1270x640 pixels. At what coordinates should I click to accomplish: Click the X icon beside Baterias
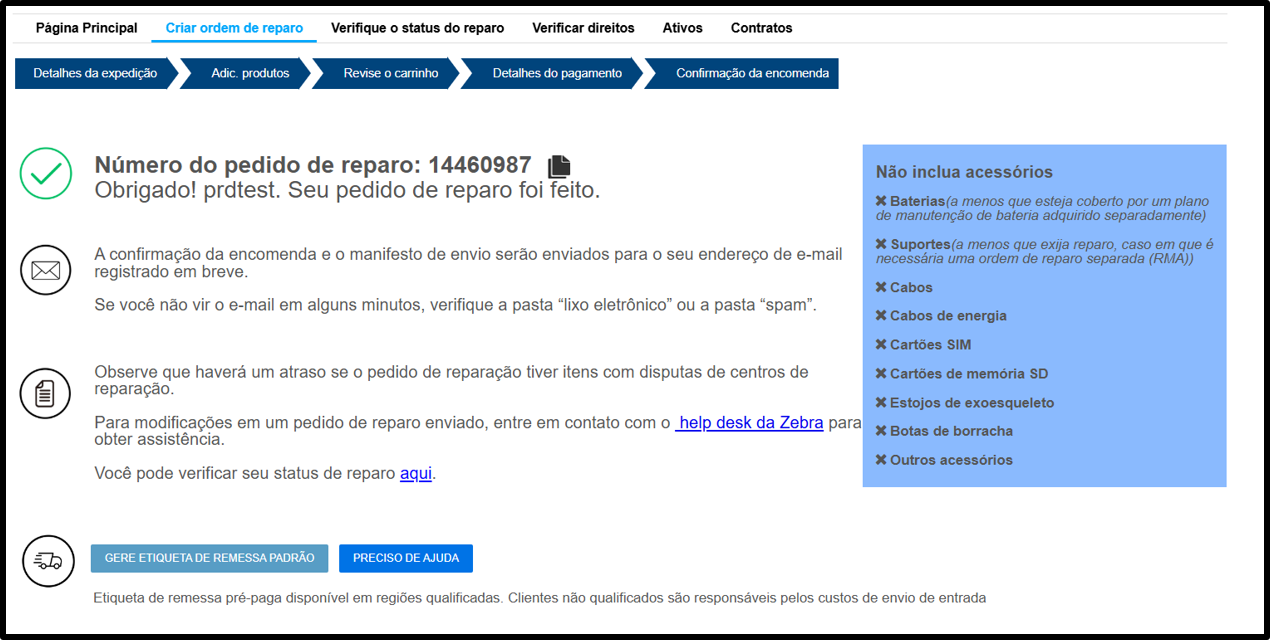point(881,201)
